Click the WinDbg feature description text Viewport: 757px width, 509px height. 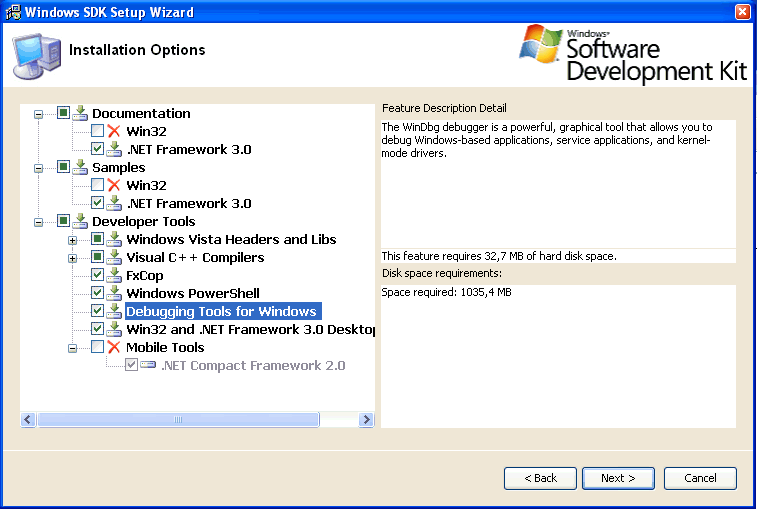point(547,140)
